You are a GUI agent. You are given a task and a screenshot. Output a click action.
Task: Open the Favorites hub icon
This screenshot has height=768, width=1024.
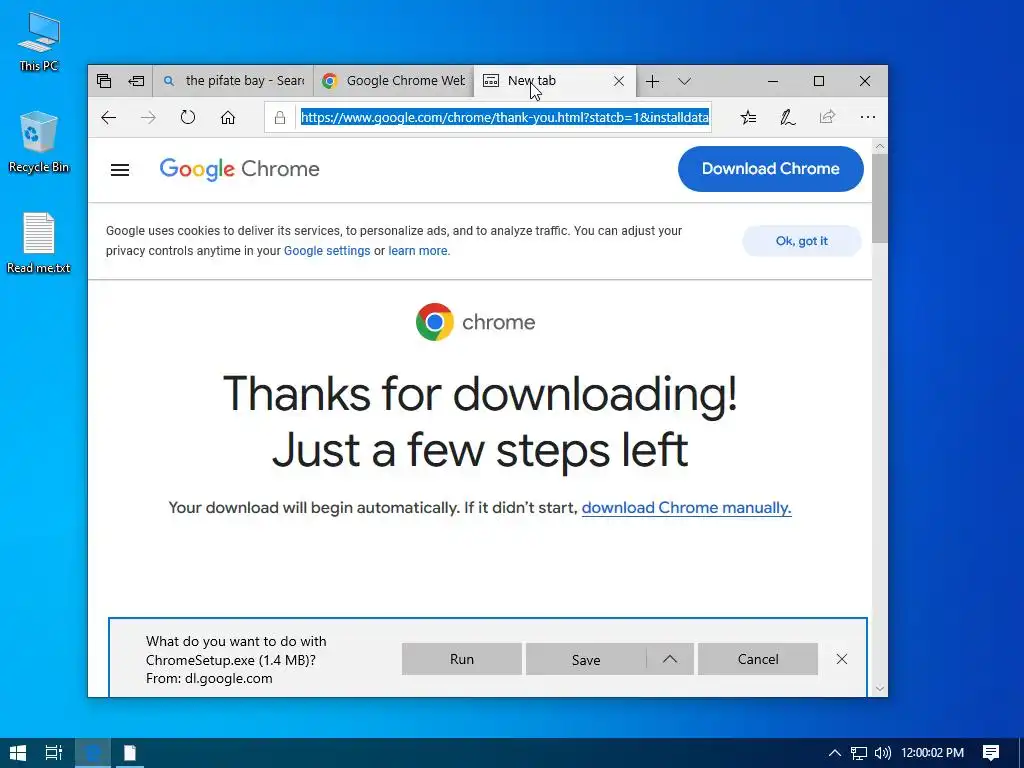[x=748, y=118]
